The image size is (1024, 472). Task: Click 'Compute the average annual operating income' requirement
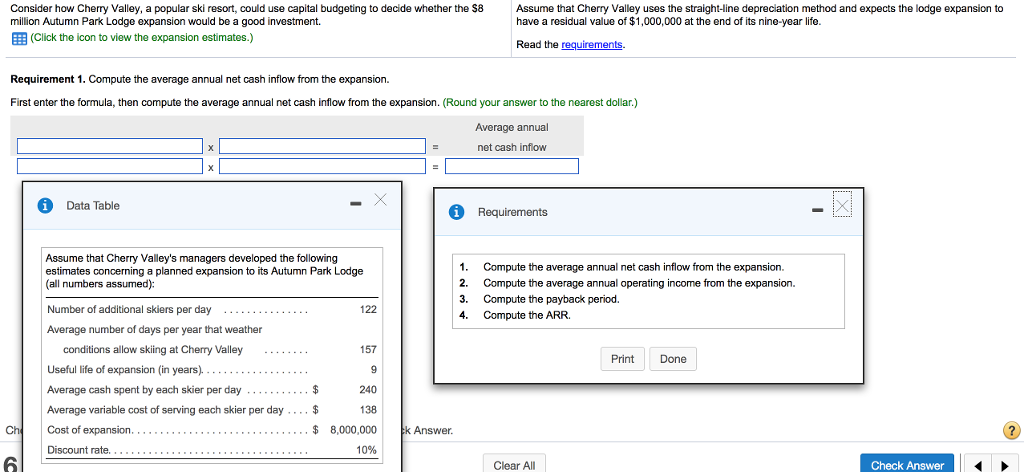pyautogui.click(x=639, y=283)
